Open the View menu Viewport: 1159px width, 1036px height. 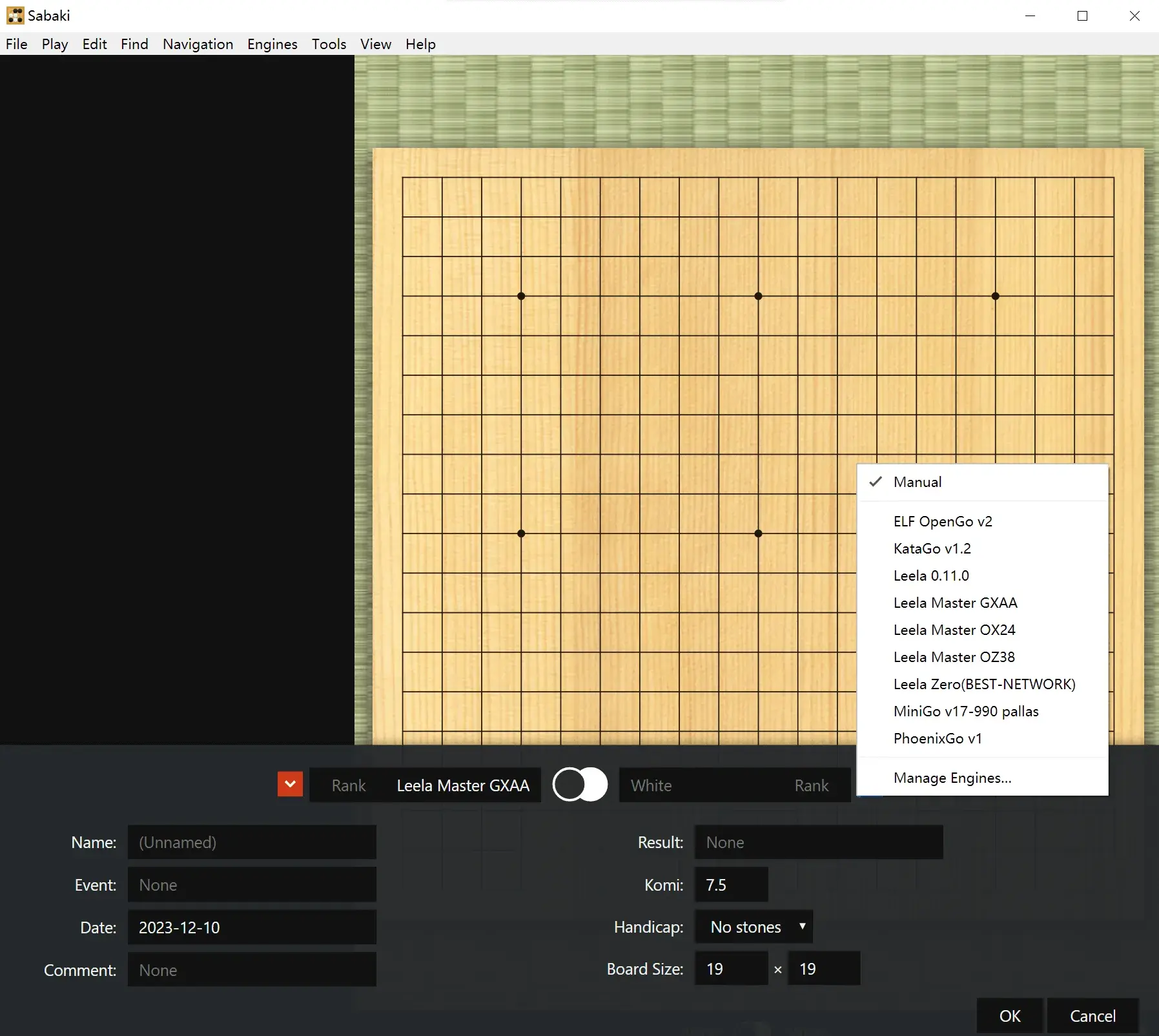pyautogui.click(x=375, y=44)
